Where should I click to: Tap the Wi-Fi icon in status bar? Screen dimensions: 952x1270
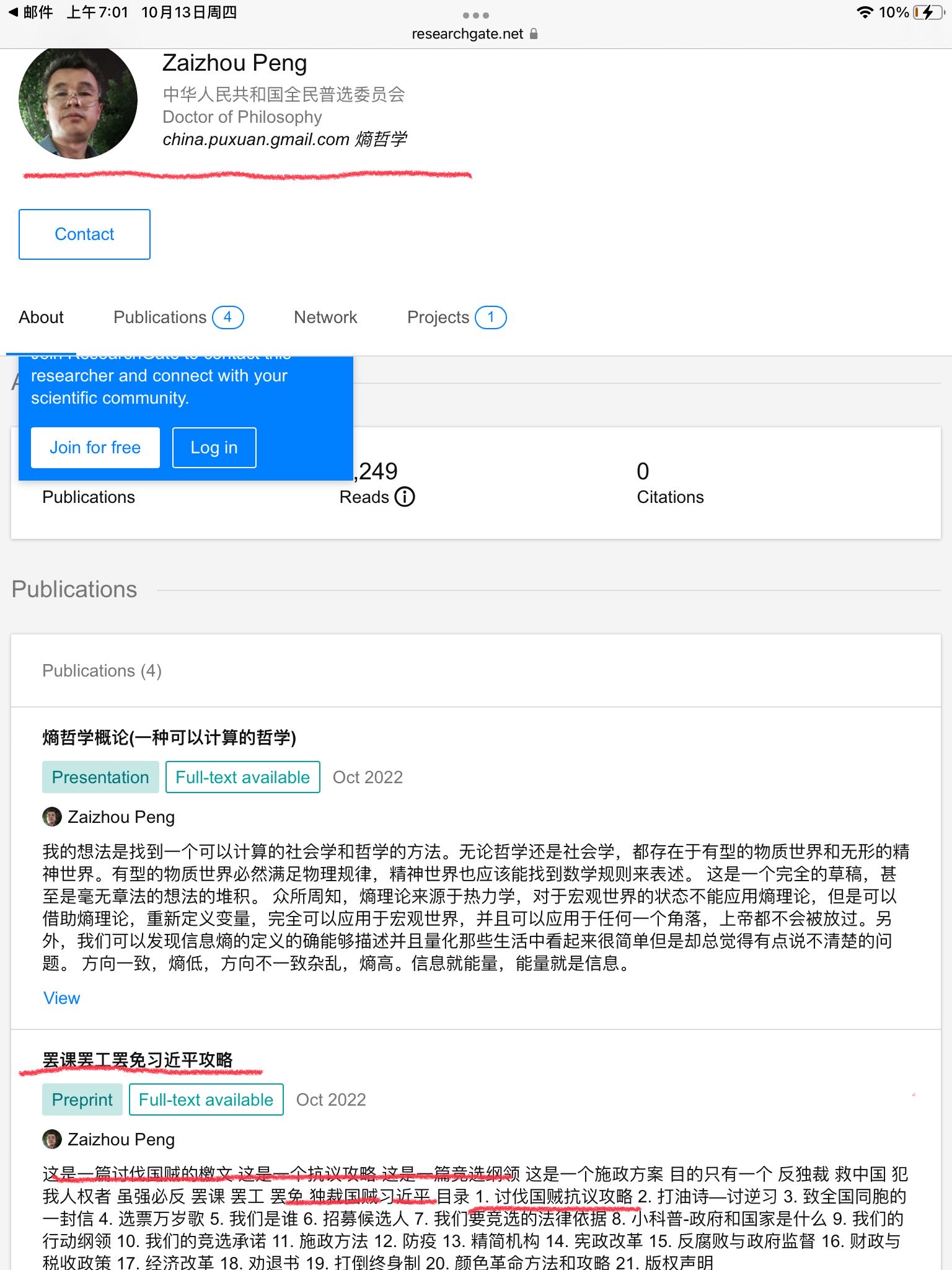tap(865, 12)
